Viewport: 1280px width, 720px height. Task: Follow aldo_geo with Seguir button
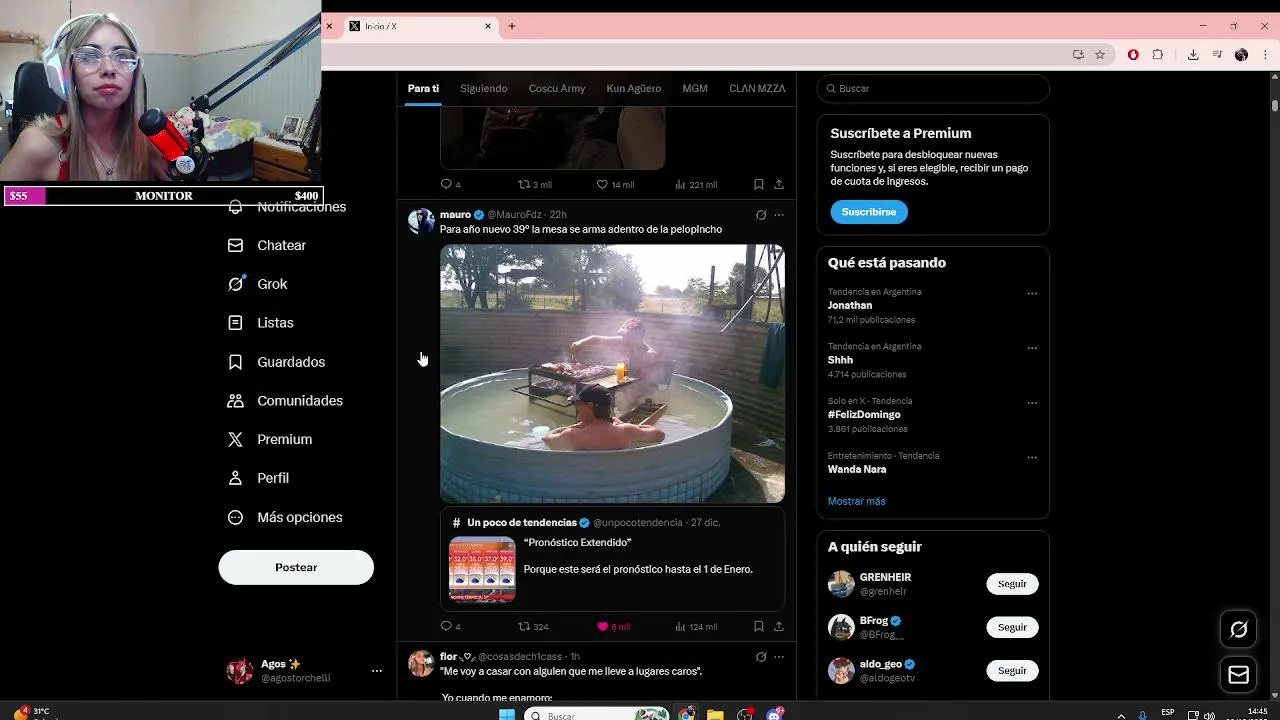pos(1012,671)
